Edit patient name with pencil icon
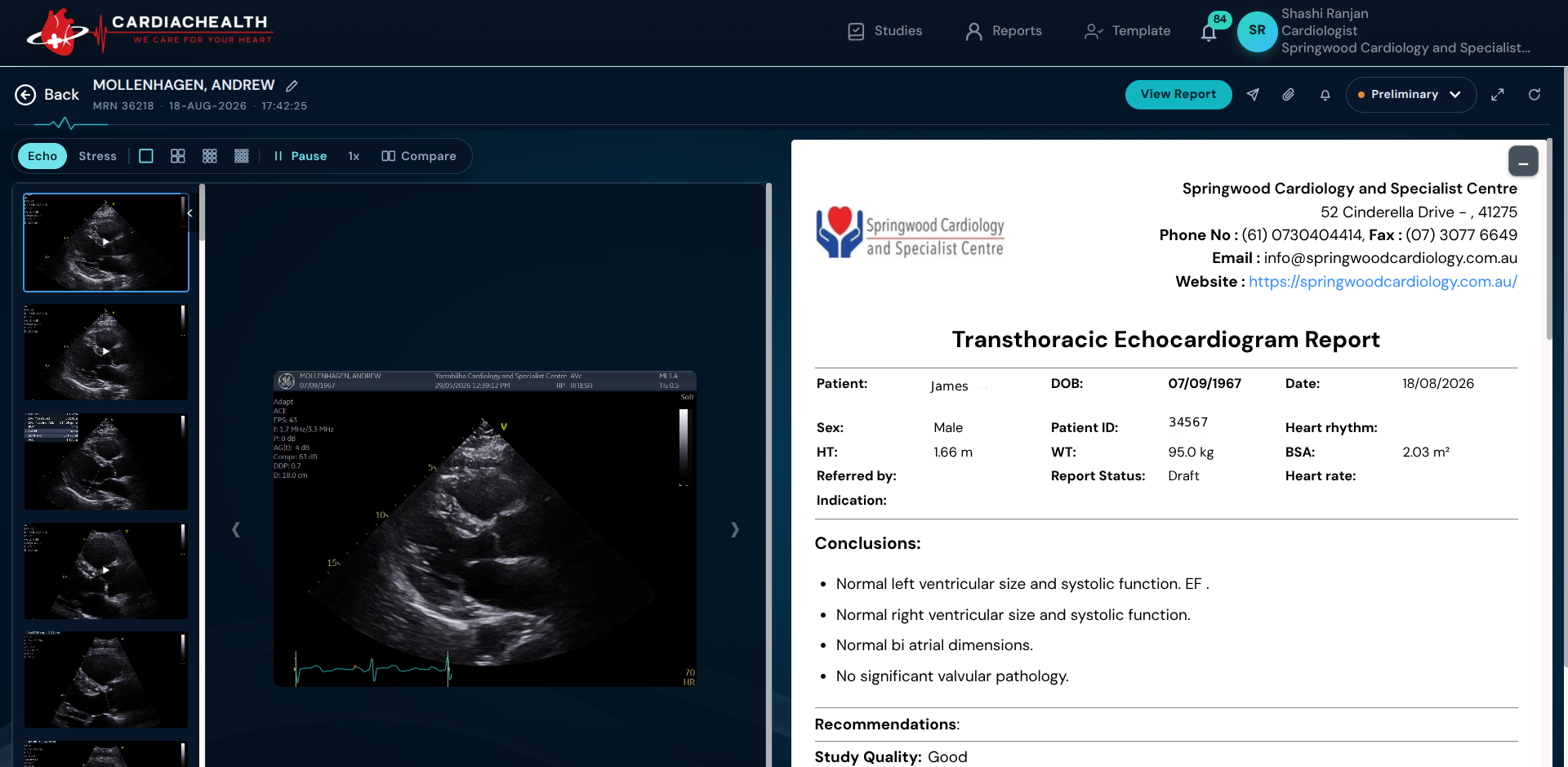This screenshot has height=767, width=1568. 292,85
